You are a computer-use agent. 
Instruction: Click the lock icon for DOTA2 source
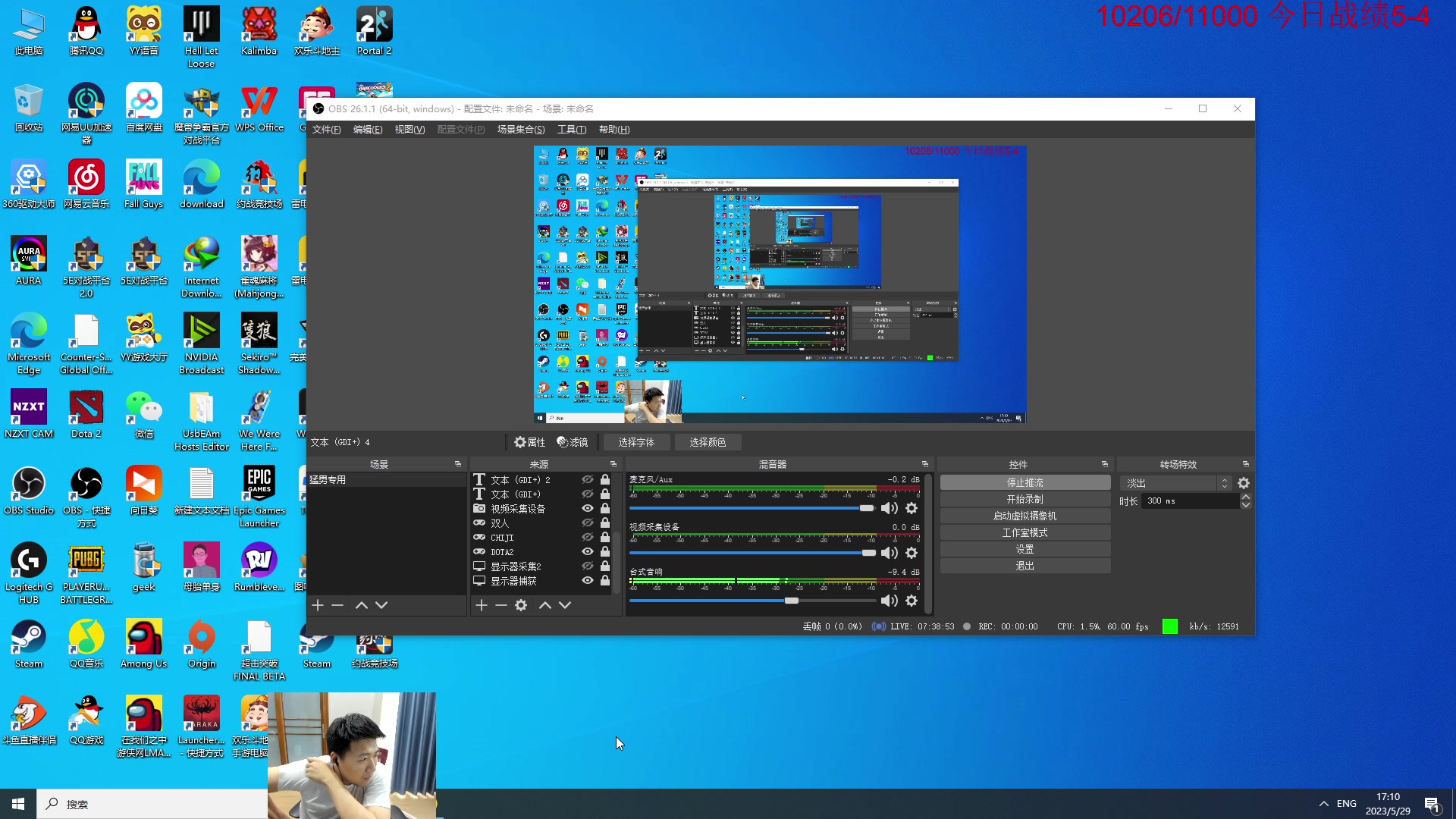(605, 552)
